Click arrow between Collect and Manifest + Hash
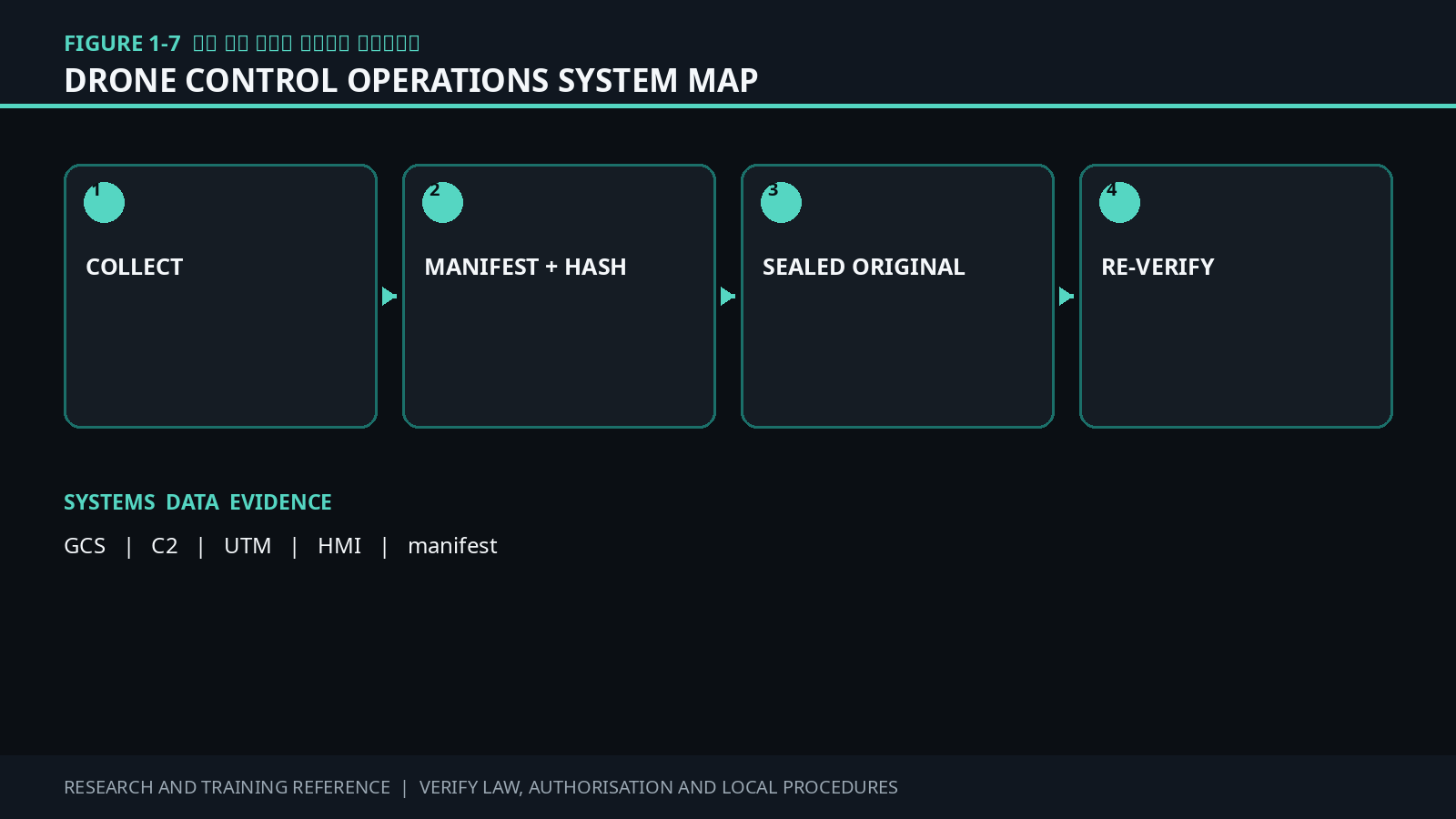The image size is (1456, 819). tap(389, 297)
